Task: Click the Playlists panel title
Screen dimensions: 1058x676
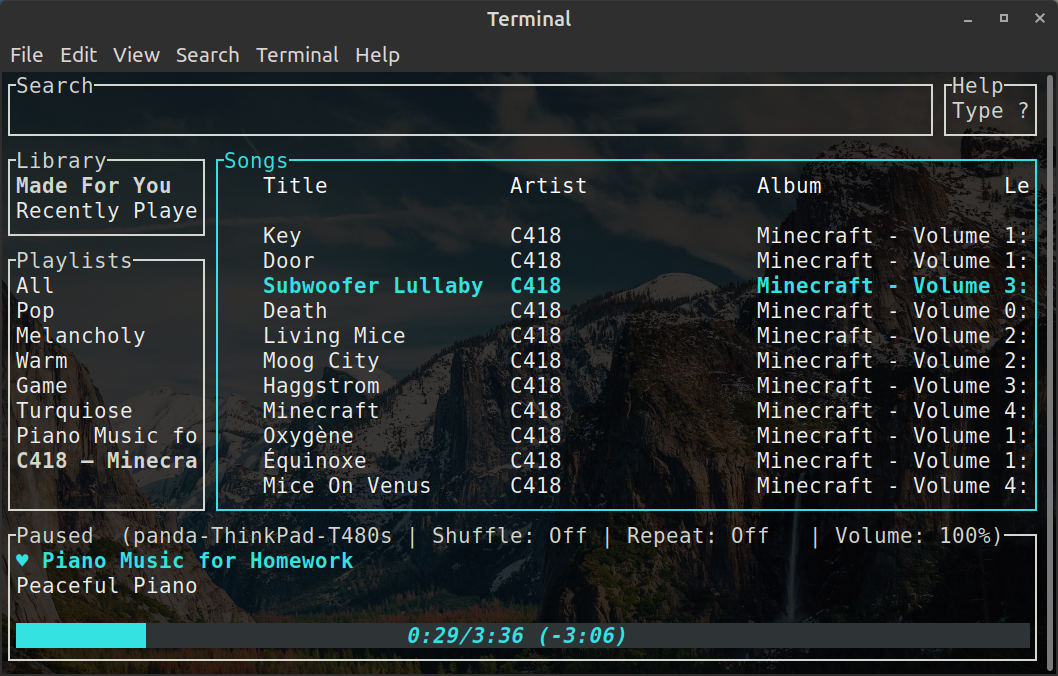Action: [74, 261]
